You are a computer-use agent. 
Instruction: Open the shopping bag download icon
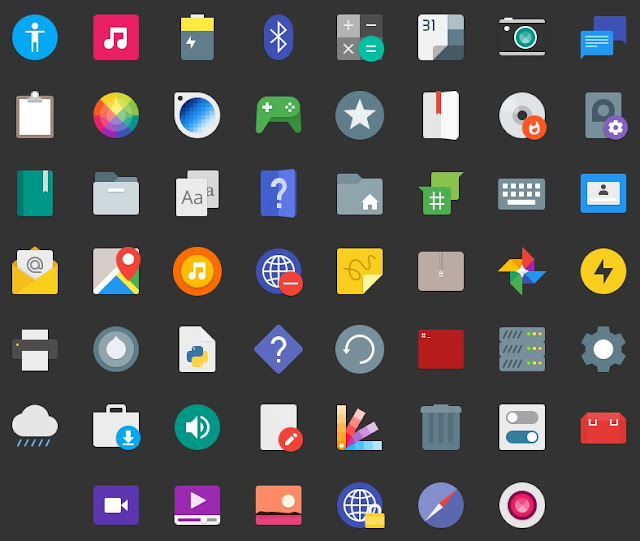tap(117, 427)
